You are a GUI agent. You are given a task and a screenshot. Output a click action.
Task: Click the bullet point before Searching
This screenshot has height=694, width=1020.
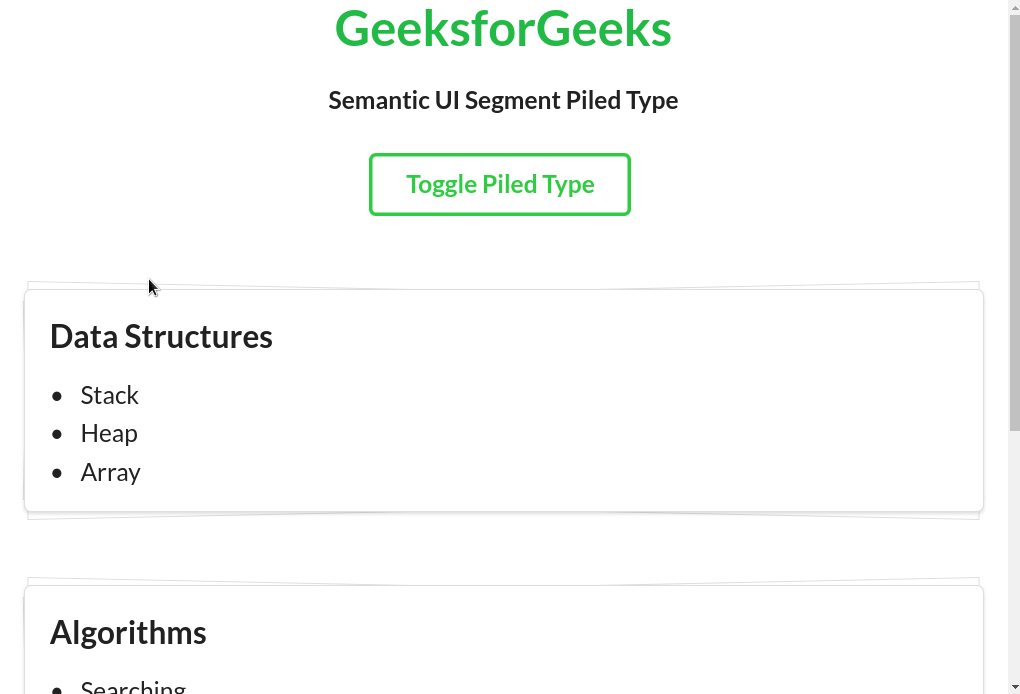[x=58, y=689]
